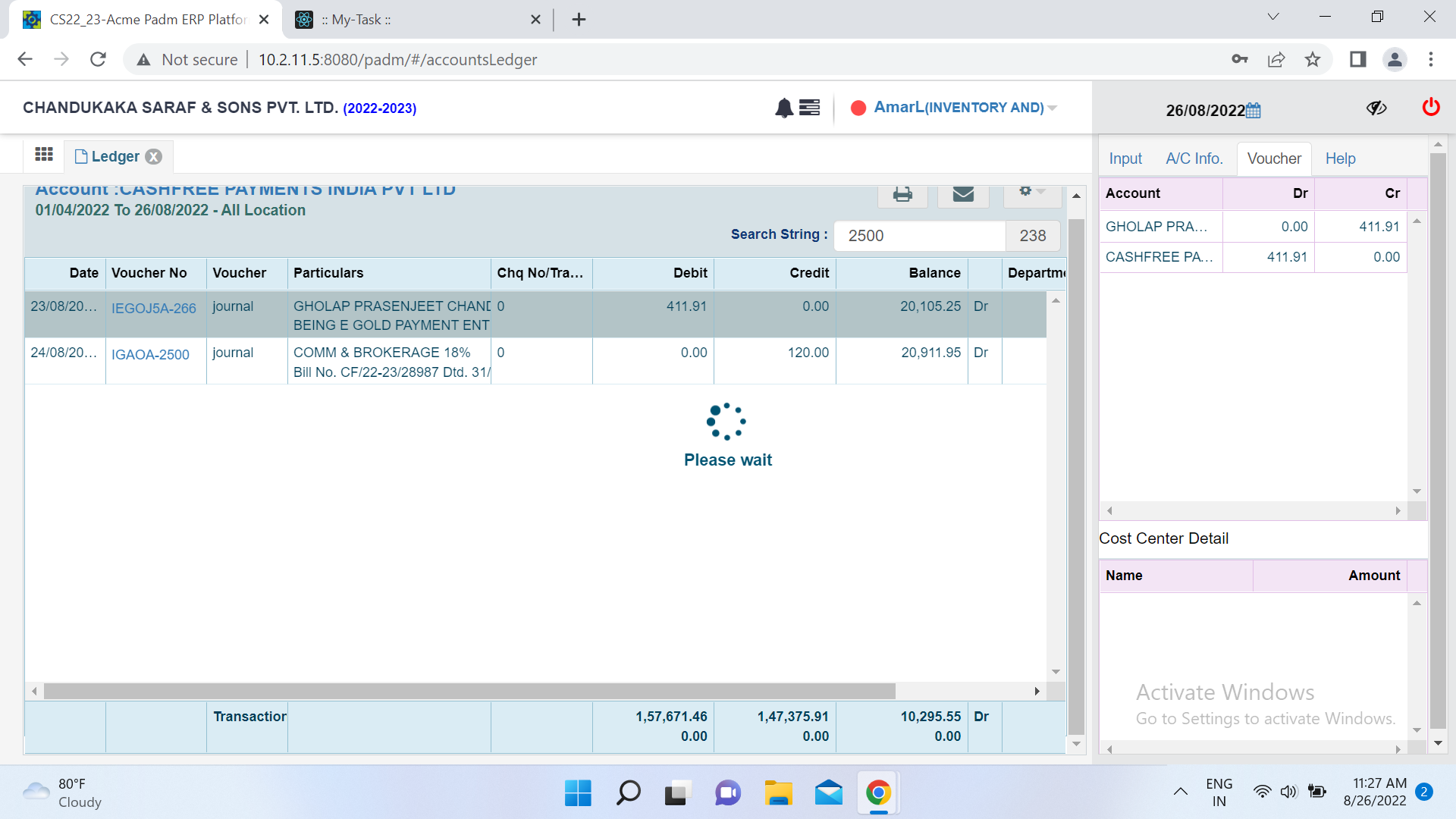The height and width of the screenshot is (819, 1456).
Task: Click the red status dot near AmarL
Action: (858, 108)
